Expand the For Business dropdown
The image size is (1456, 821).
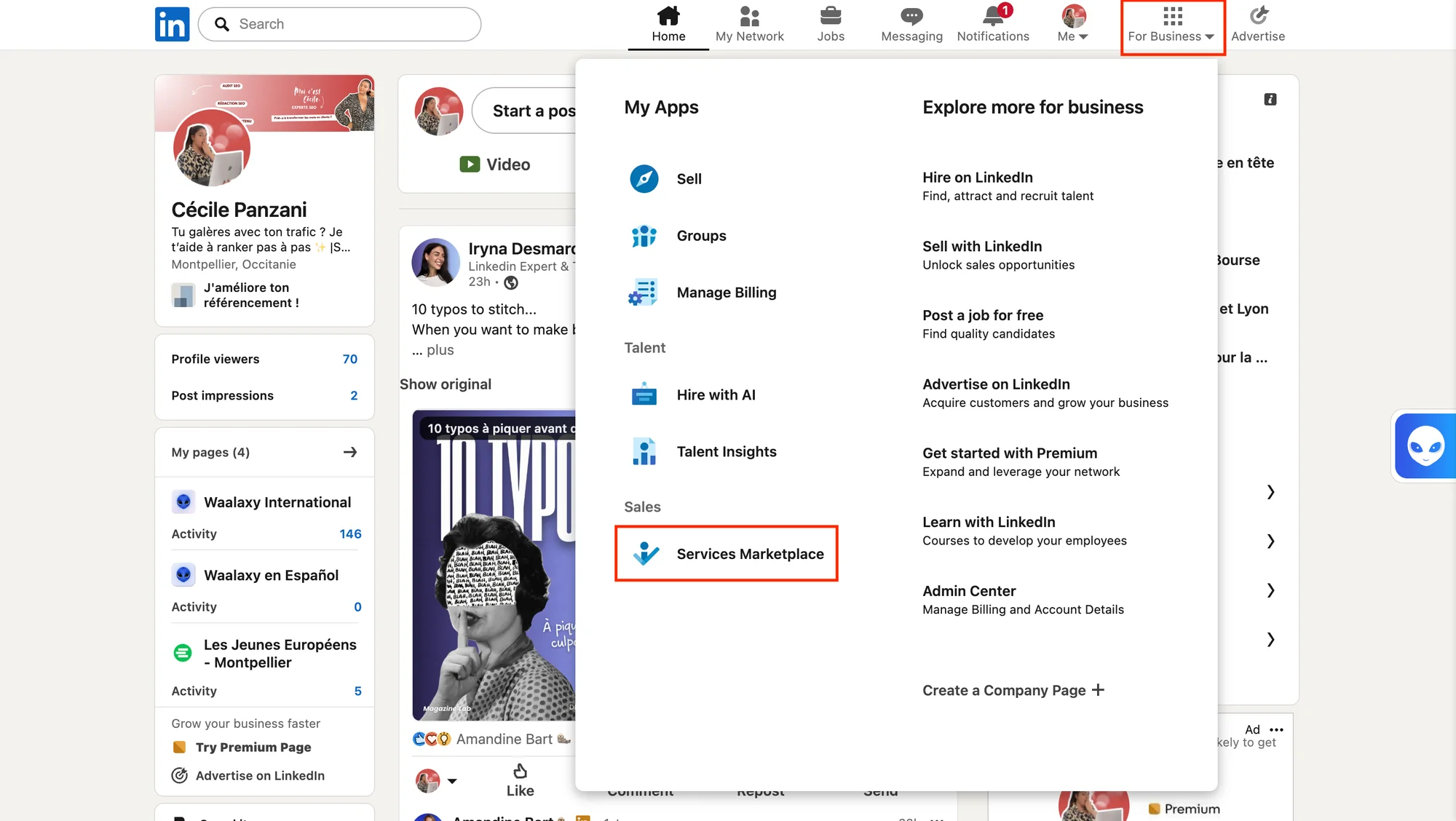pos(1172,25)
